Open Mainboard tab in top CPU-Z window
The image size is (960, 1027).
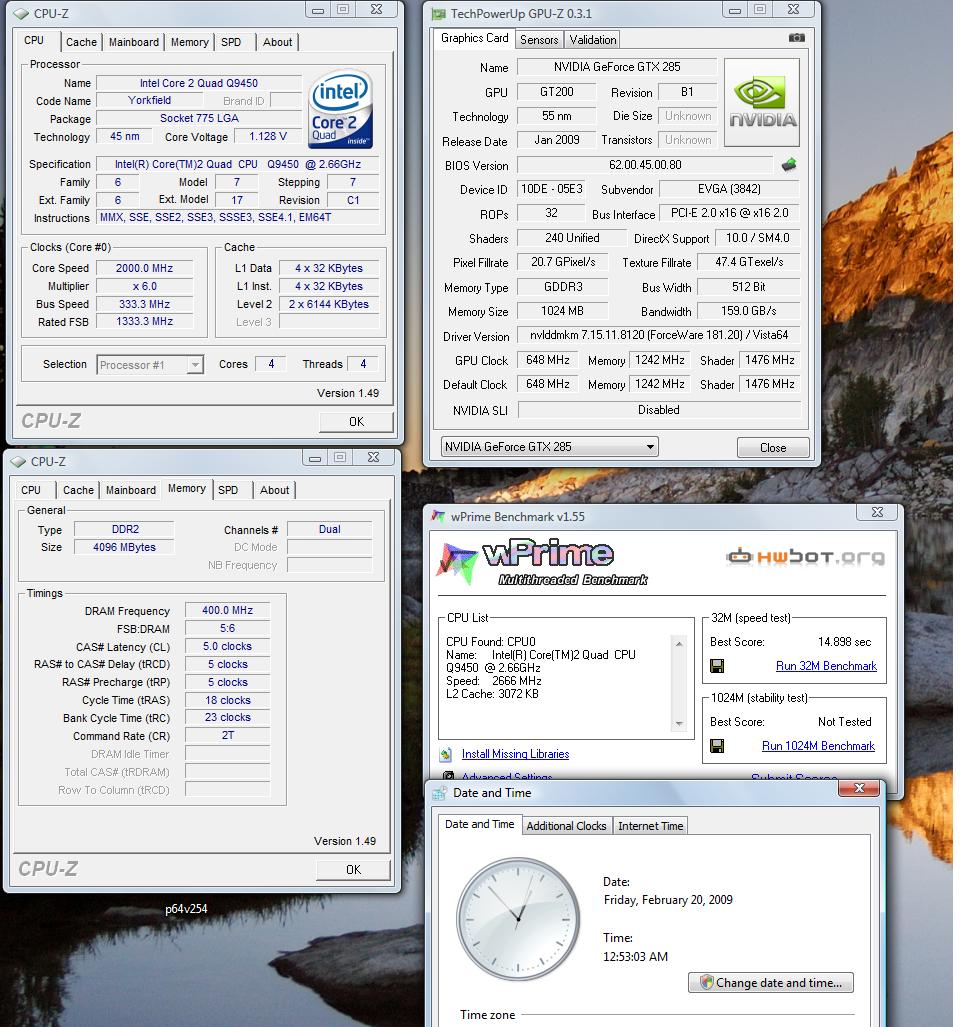(x=134, y=42)
